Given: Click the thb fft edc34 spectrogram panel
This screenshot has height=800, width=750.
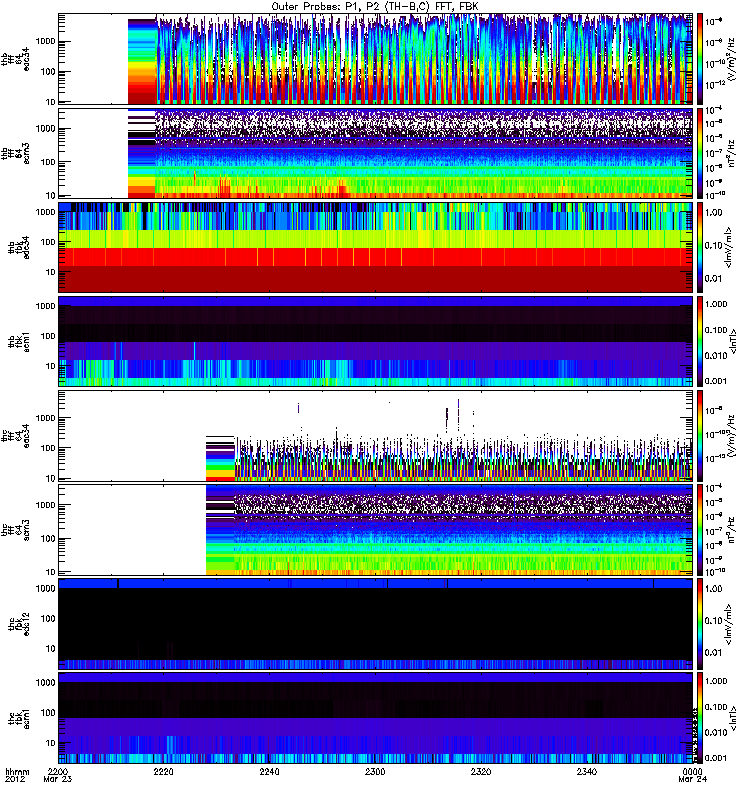Looking at the screenshot, I should pyautogui.click(x=375, y=59).
